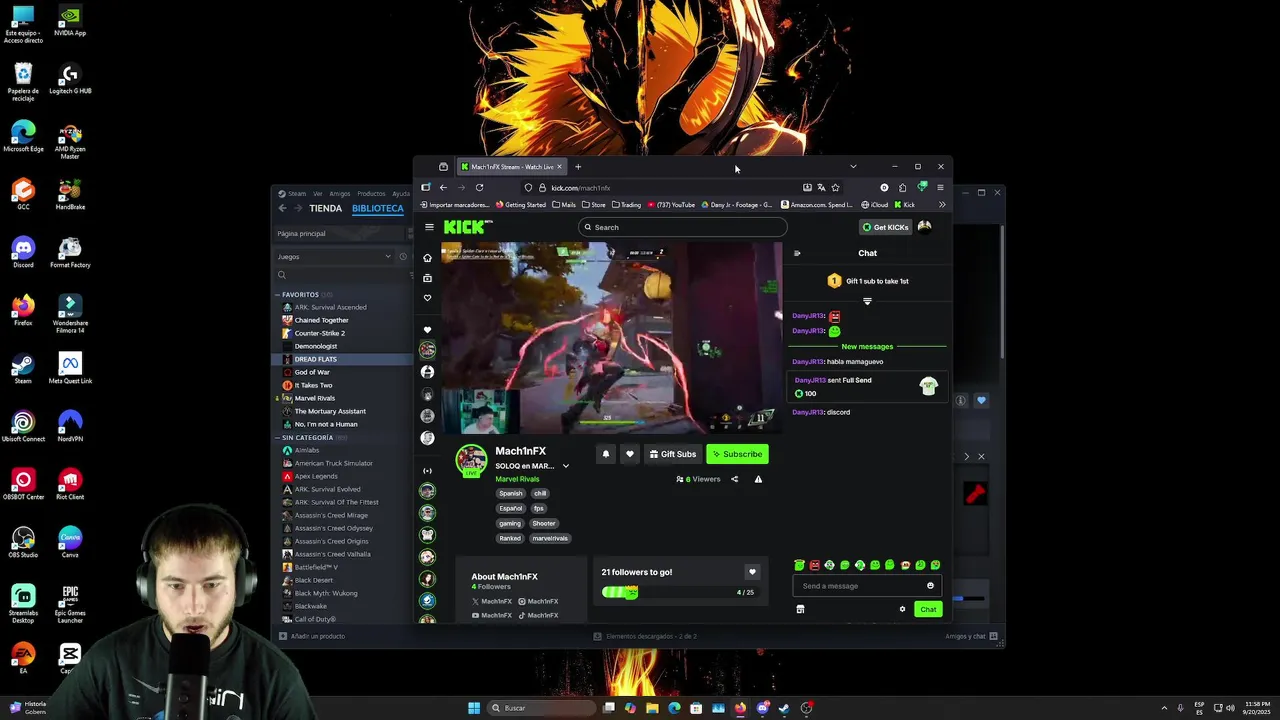1280x720 pixels.
Task: Open the Kick shop icon below chat
Action: (800, 609)
